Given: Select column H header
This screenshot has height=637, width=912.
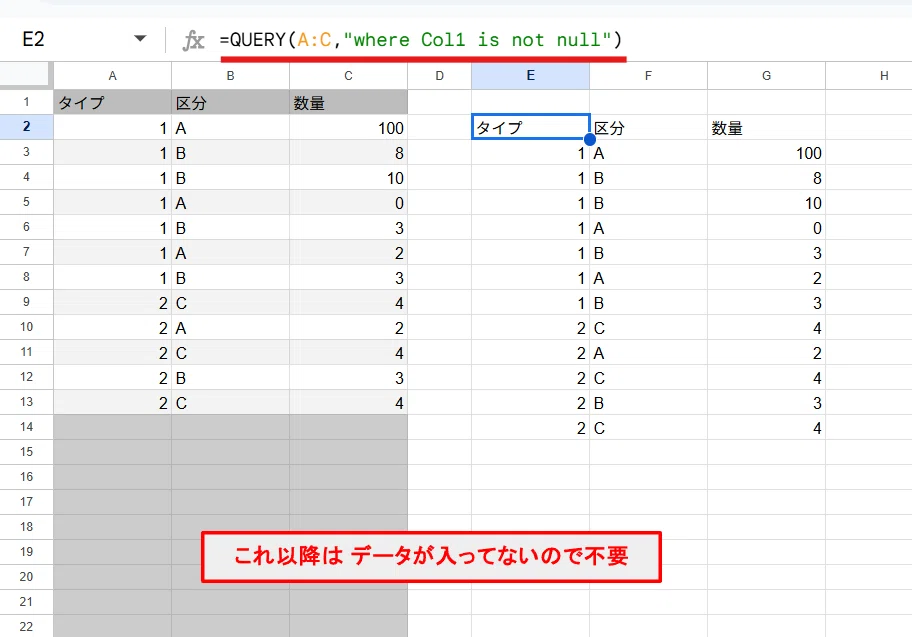Looking at the screenshot, I should pyautogui.click(x=869, y=76).
